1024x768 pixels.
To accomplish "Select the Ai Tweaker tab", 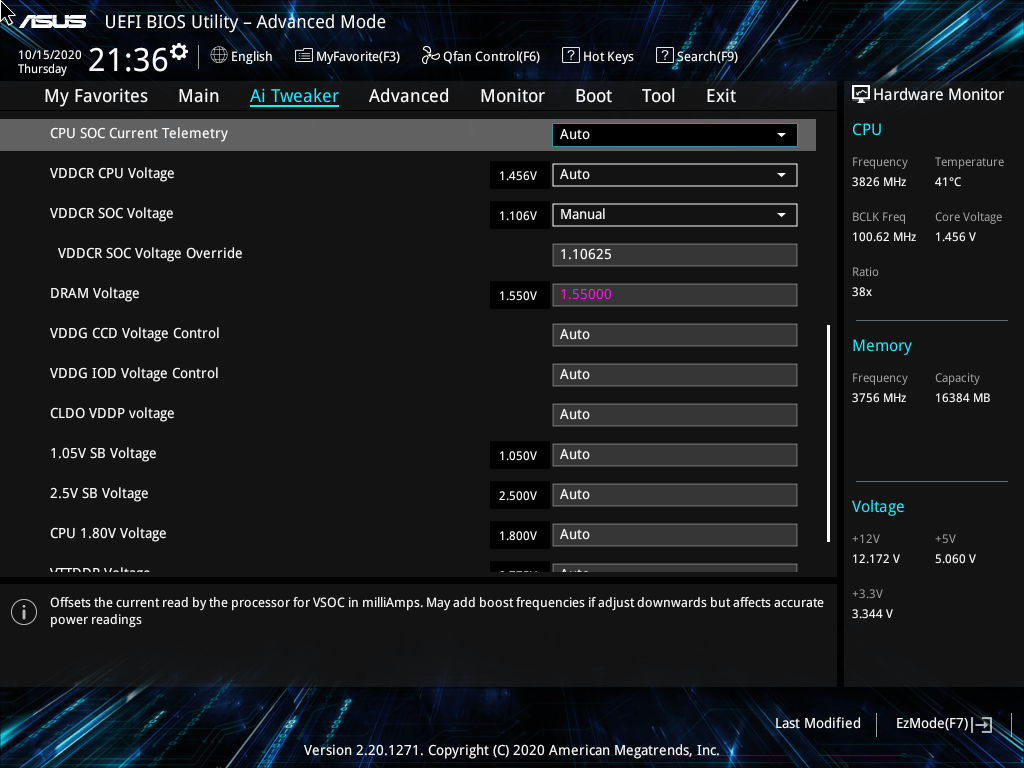I will (295, 96).
